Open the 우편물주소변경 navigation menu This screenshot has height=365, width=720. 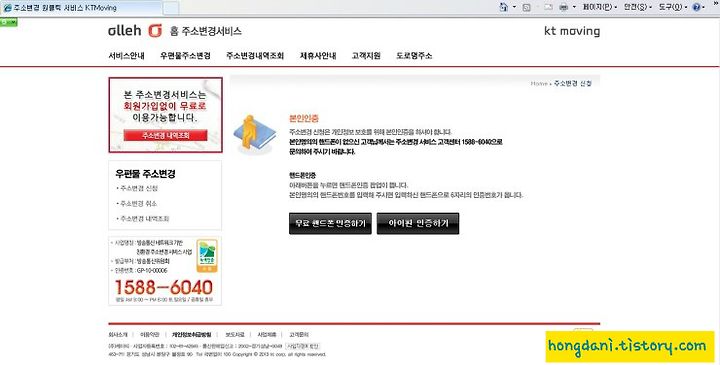(x=185, y=56)
